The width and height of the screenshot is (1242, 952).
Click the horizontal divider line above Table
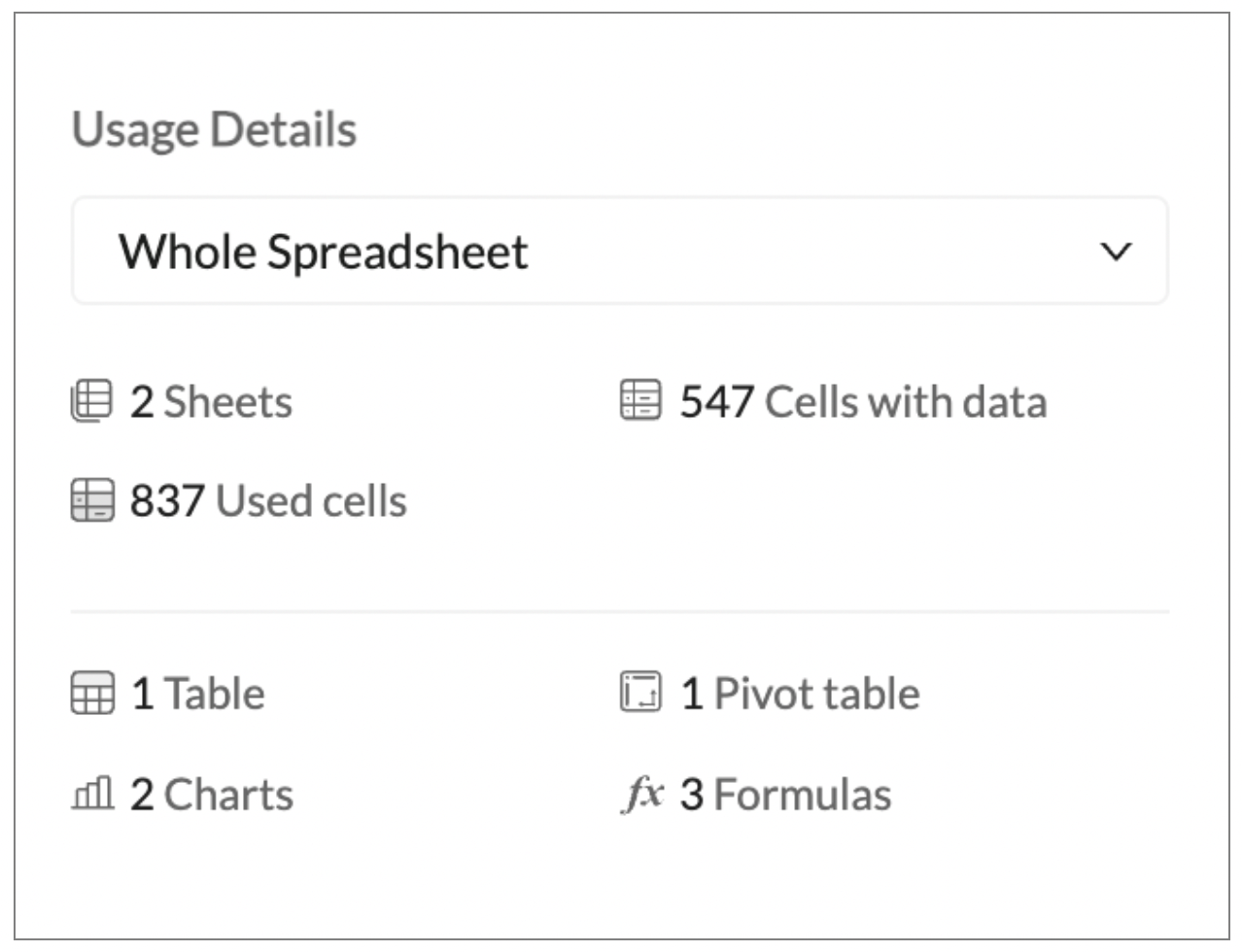click(619, 612)
